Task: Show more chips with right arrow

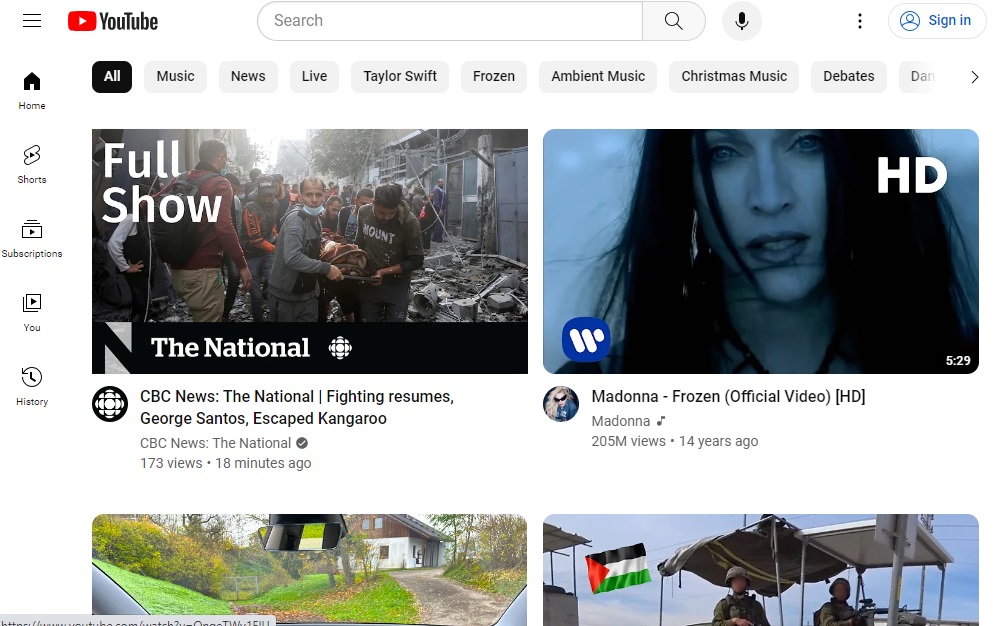Action: [974, 77]
